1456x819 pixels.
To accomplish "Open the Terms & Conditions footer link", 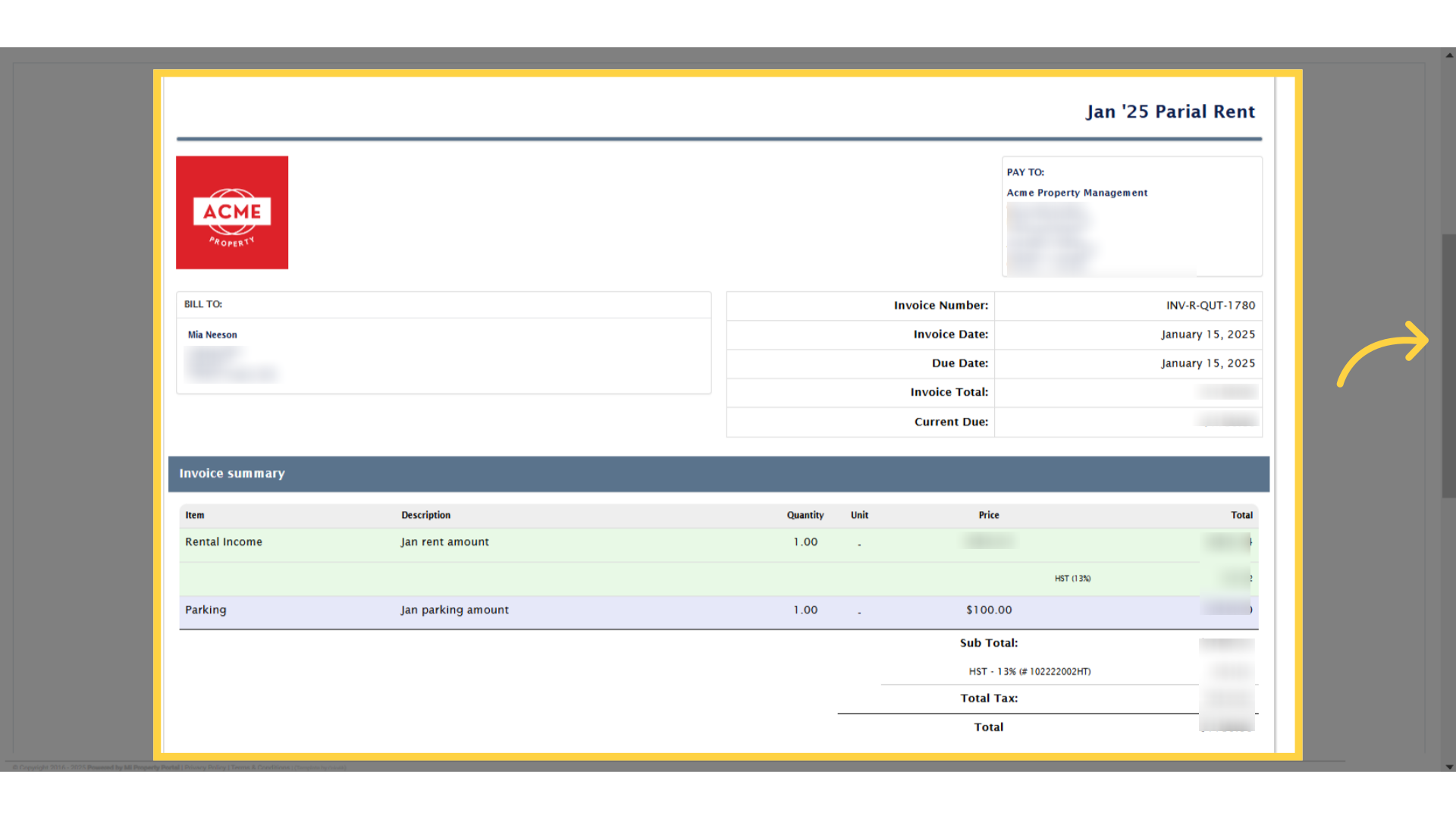I will click(x=260, y=767).
